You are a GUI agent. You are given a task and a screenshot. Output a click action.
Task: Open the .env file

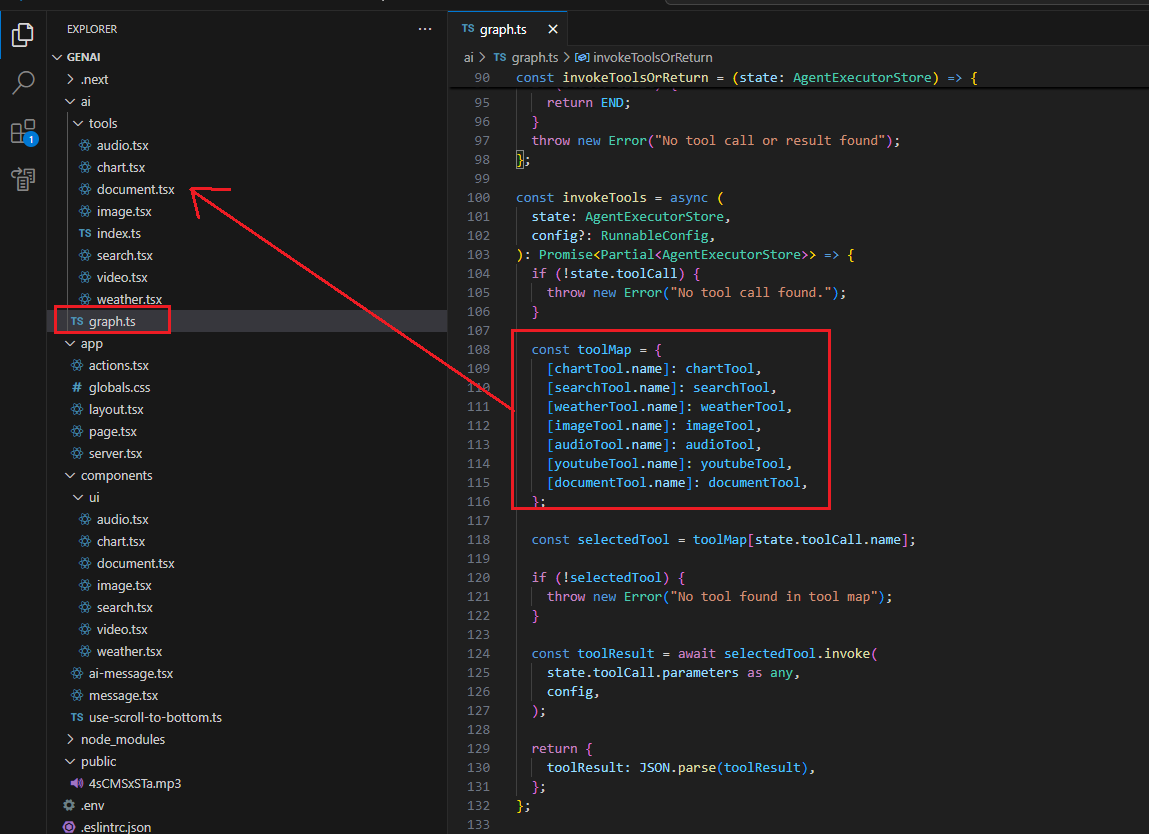click(92, 805)
